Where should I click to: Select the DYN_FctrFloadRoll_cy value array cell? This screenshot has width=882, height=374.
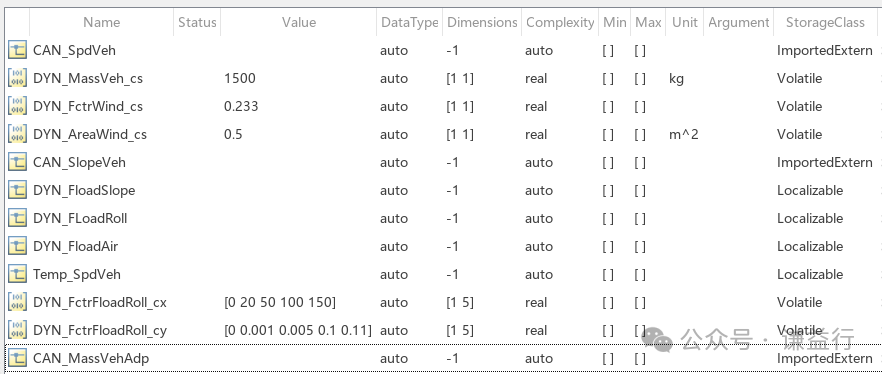[299, 331]
